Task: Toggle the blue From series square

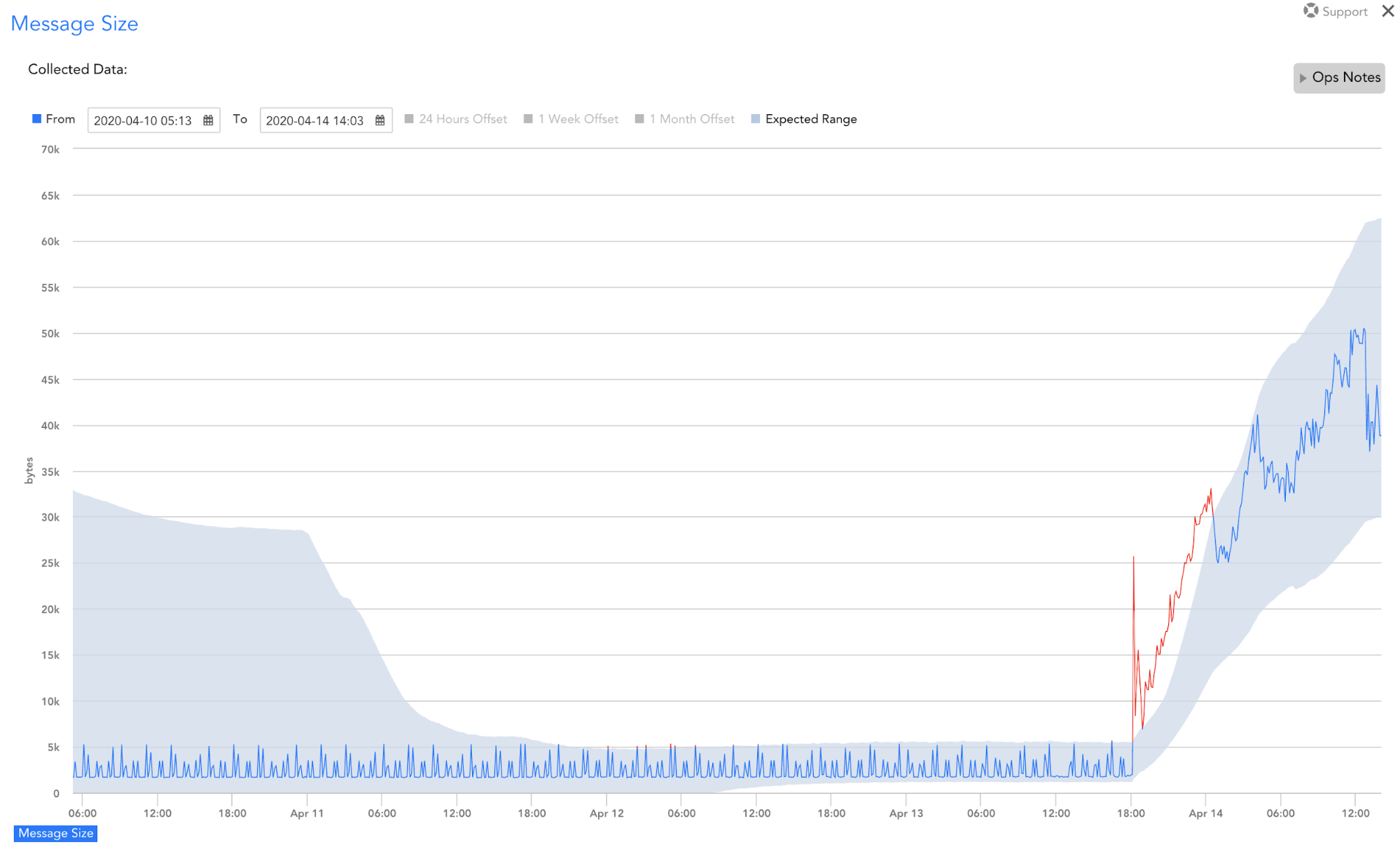Action: tap(36, 119)
